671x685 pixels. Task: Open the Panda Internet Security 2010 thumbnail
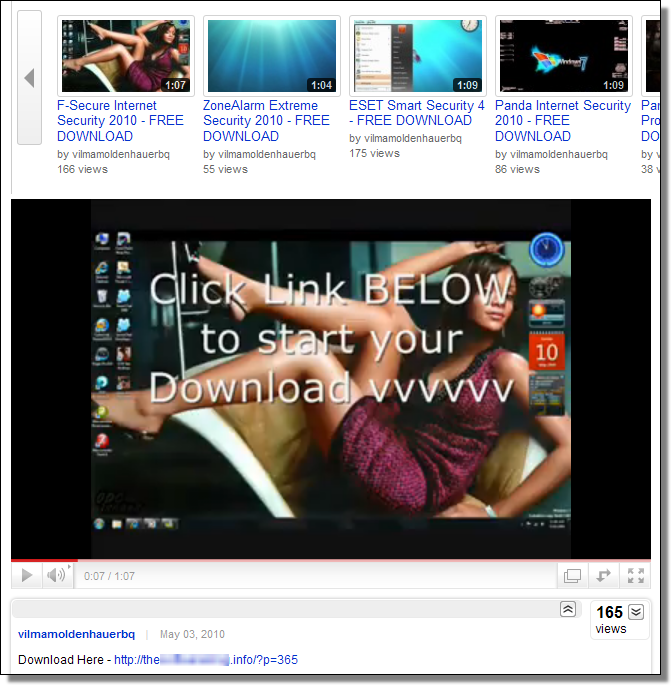[x=563, y=55]
